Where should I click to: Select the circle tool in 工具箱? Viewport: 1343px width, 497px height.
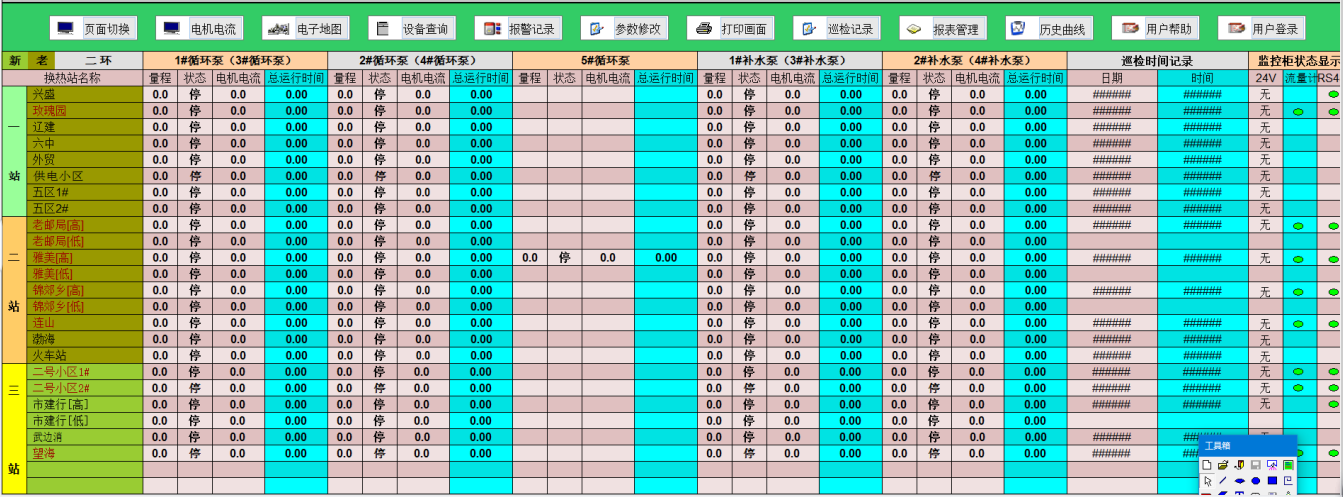[x=1256, y=481]
